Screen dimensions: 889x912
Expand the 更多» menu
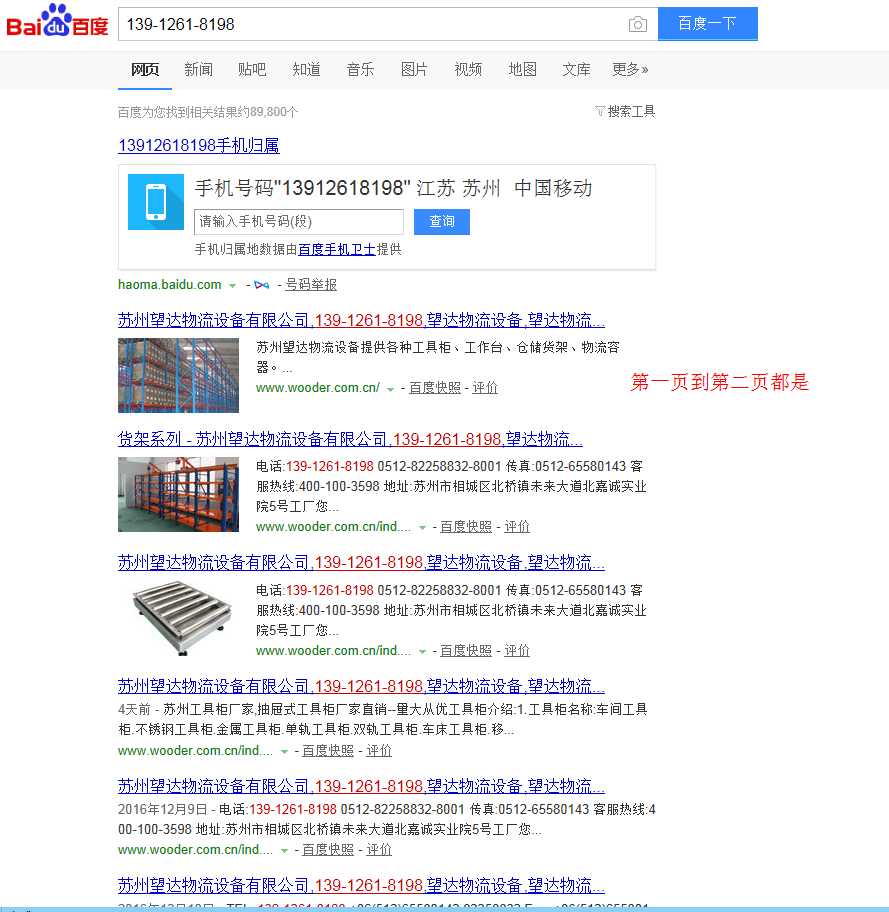point(630,70)
